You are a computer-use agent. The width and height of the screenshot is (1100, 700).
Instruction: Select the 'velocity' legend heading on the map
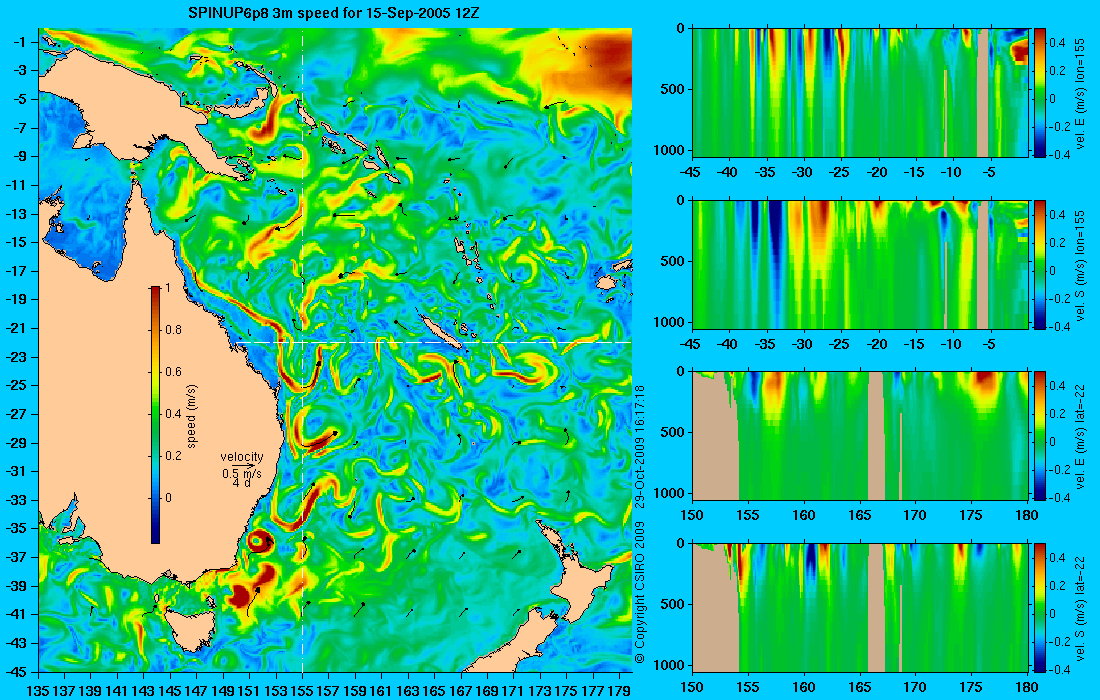click(241, 457)
